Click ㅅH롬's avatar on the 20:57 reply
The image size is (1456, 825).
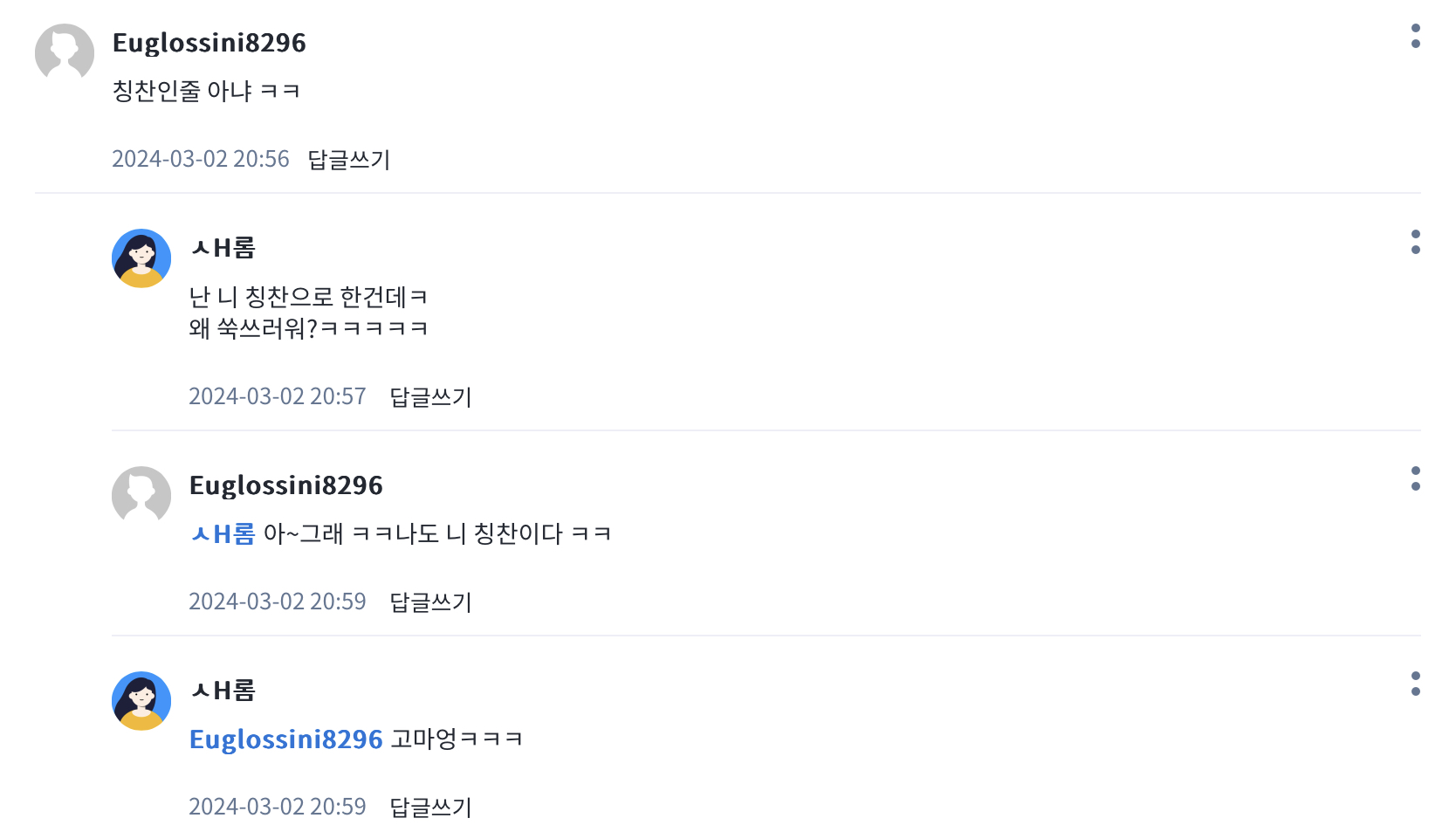pyautogui.click(x=141, y=258)
